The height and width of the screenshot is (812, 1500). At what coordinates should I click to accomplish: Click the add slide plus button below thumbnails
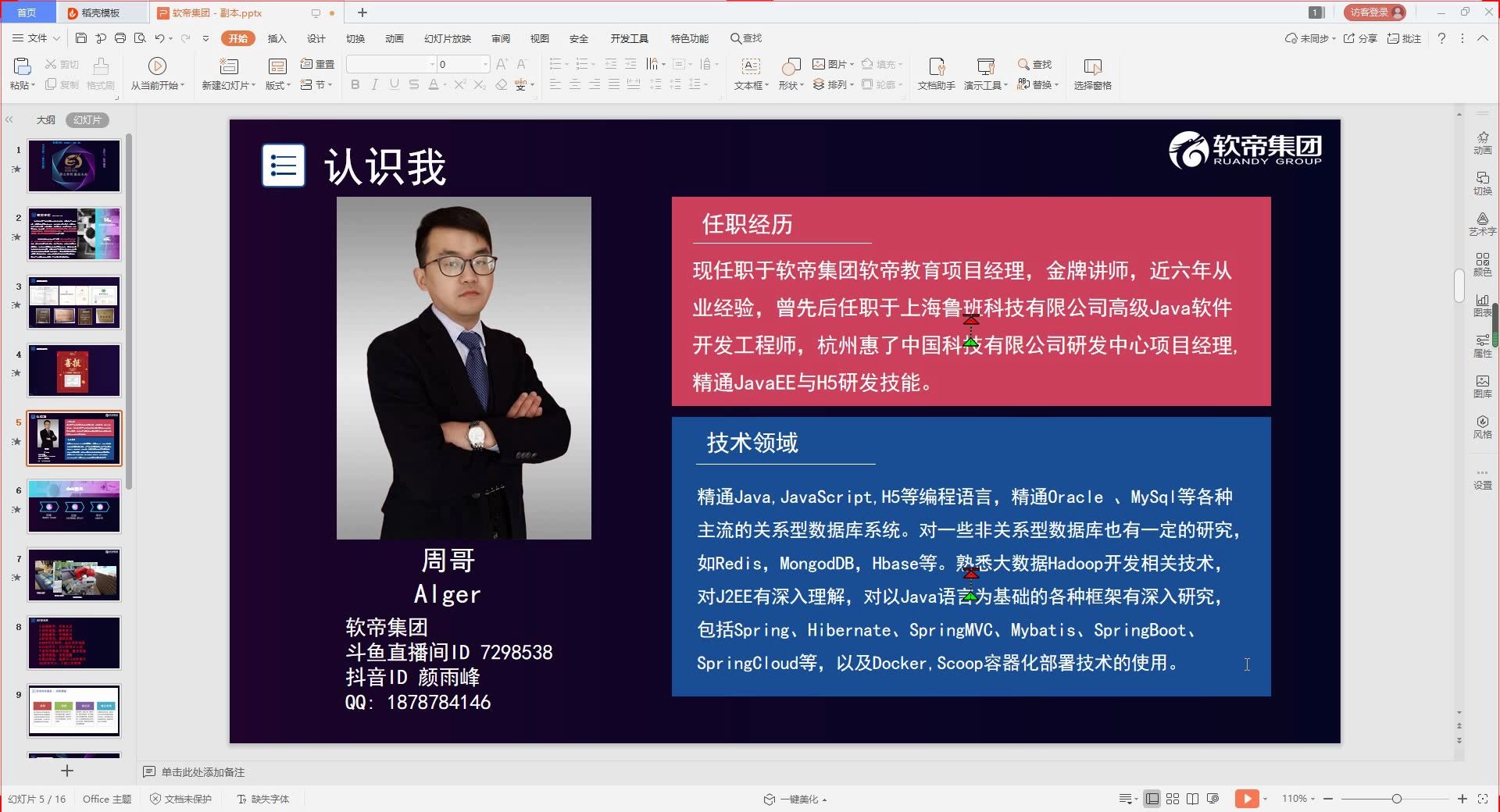67,771
